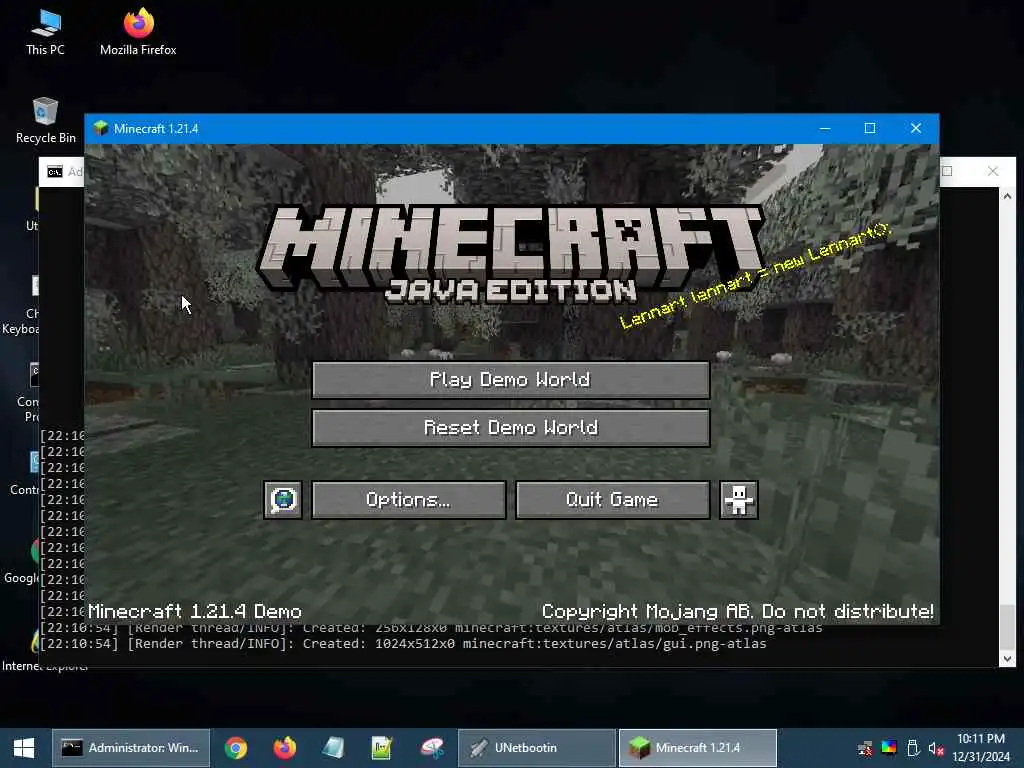Launch Chrome from the taskbar
Image resolution: width=1024 pixels, height=768 pixels.
[x=236, y=748]
